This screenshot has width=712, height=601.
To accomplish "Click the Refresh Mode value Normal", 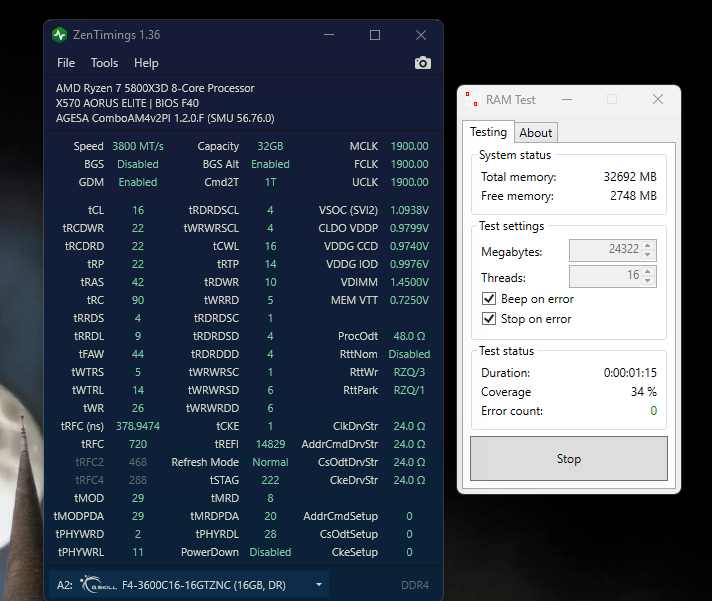I will pos(270,462).
